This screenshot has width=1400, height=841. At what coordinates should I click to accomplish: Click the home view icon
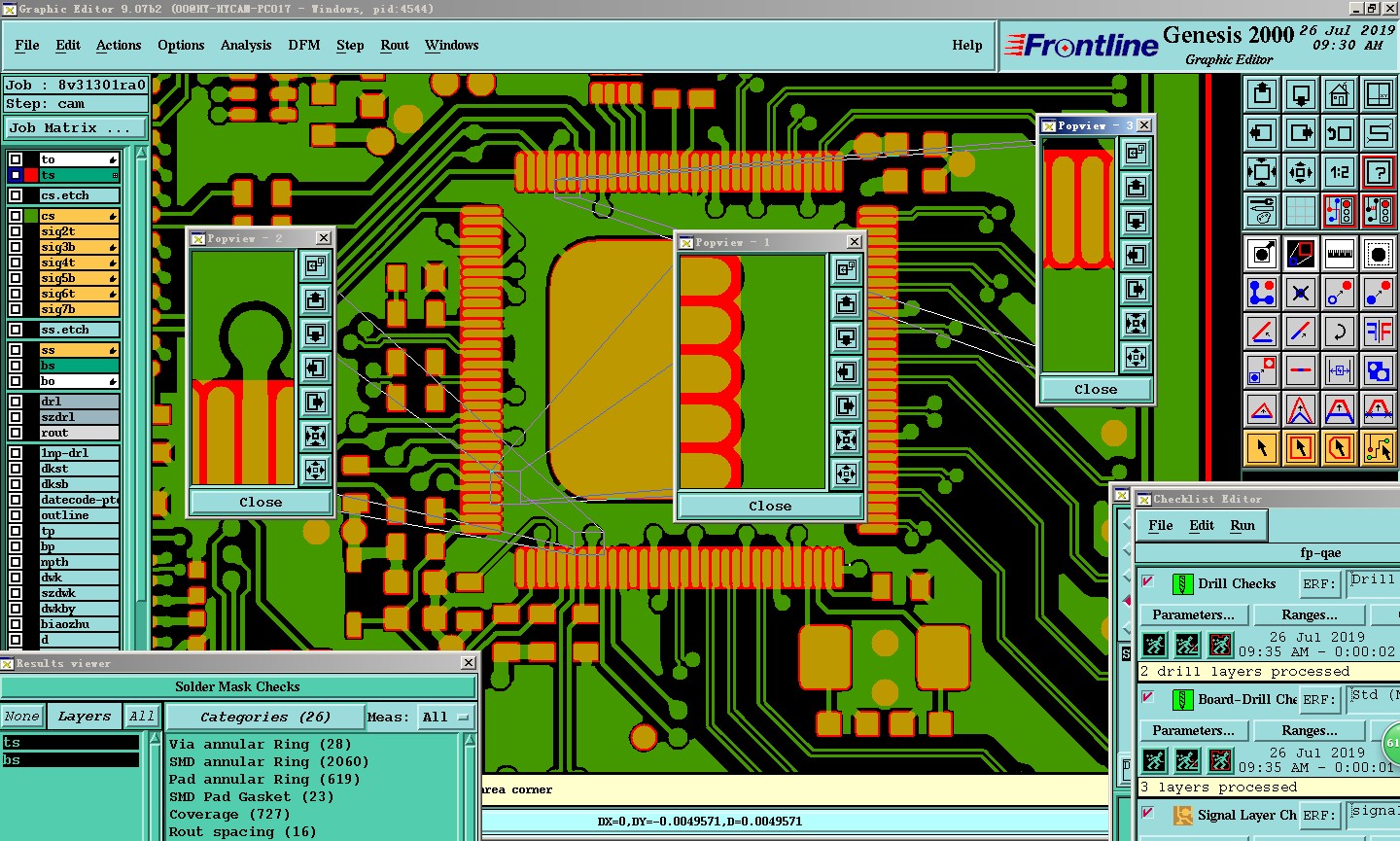[x=1340, y=94]
